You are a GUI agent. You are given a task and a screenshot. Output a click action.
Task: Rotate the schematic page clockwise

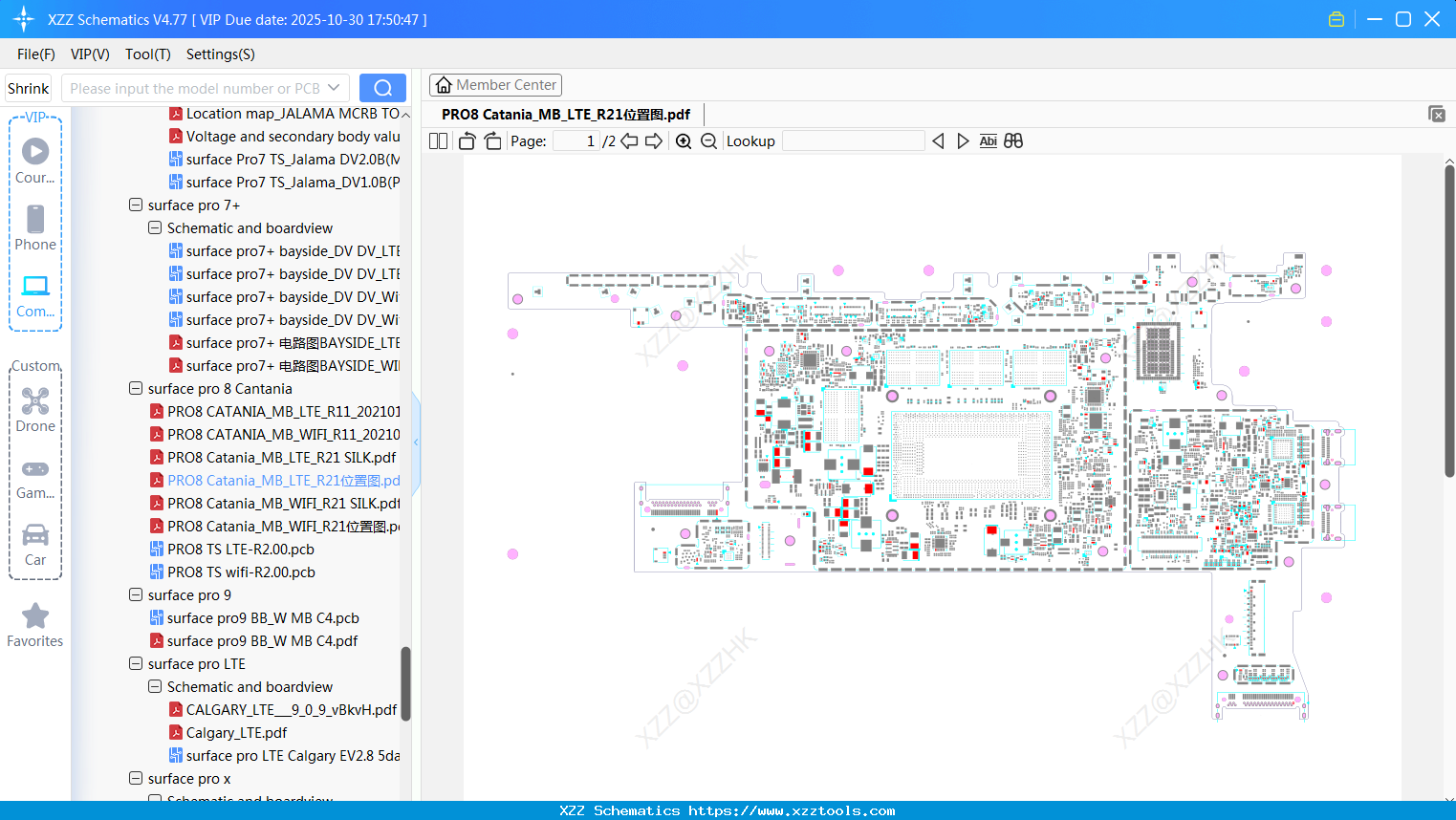click(x=491, y=140)
